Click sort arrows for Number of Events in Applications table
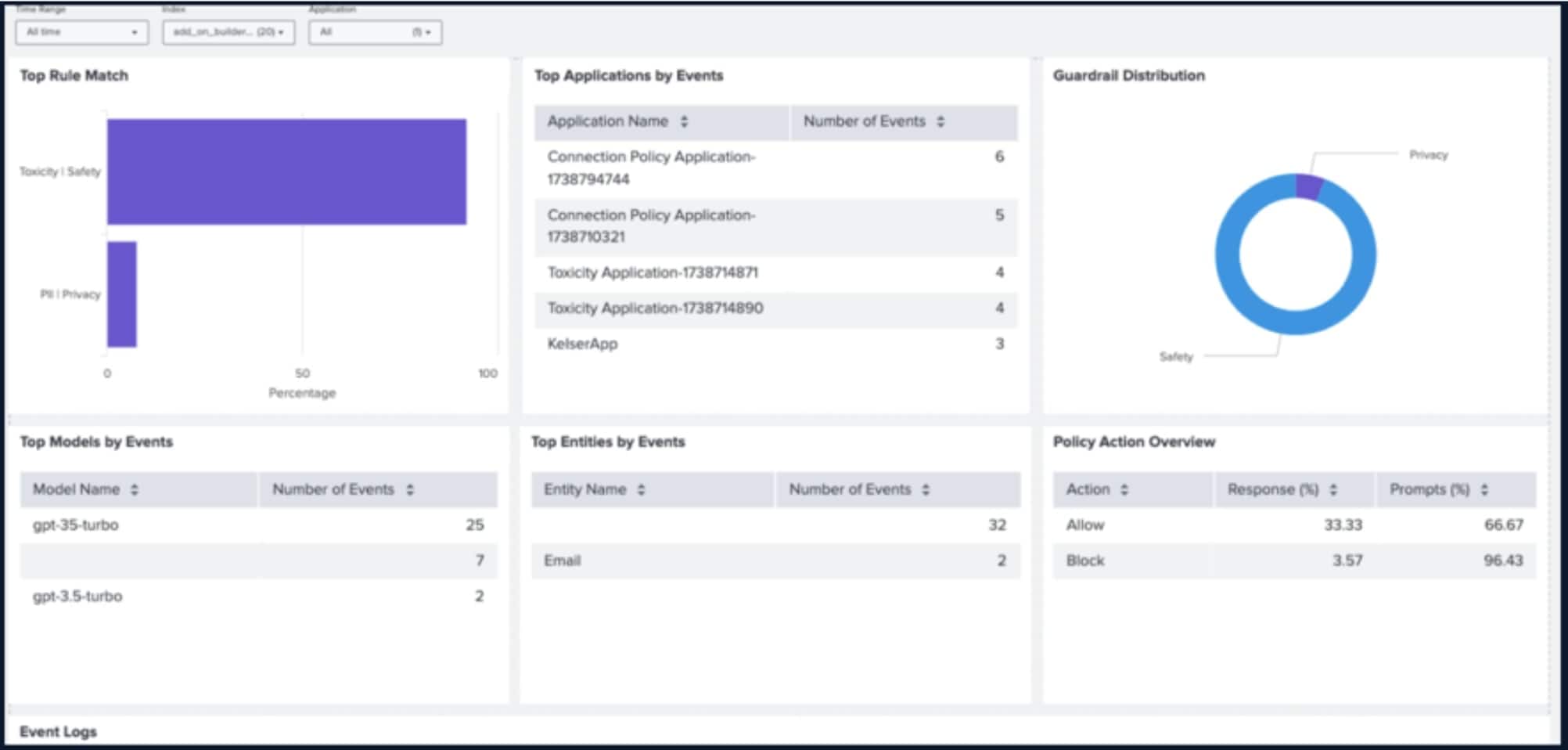The image size is (1568, 750). (940, 121)
